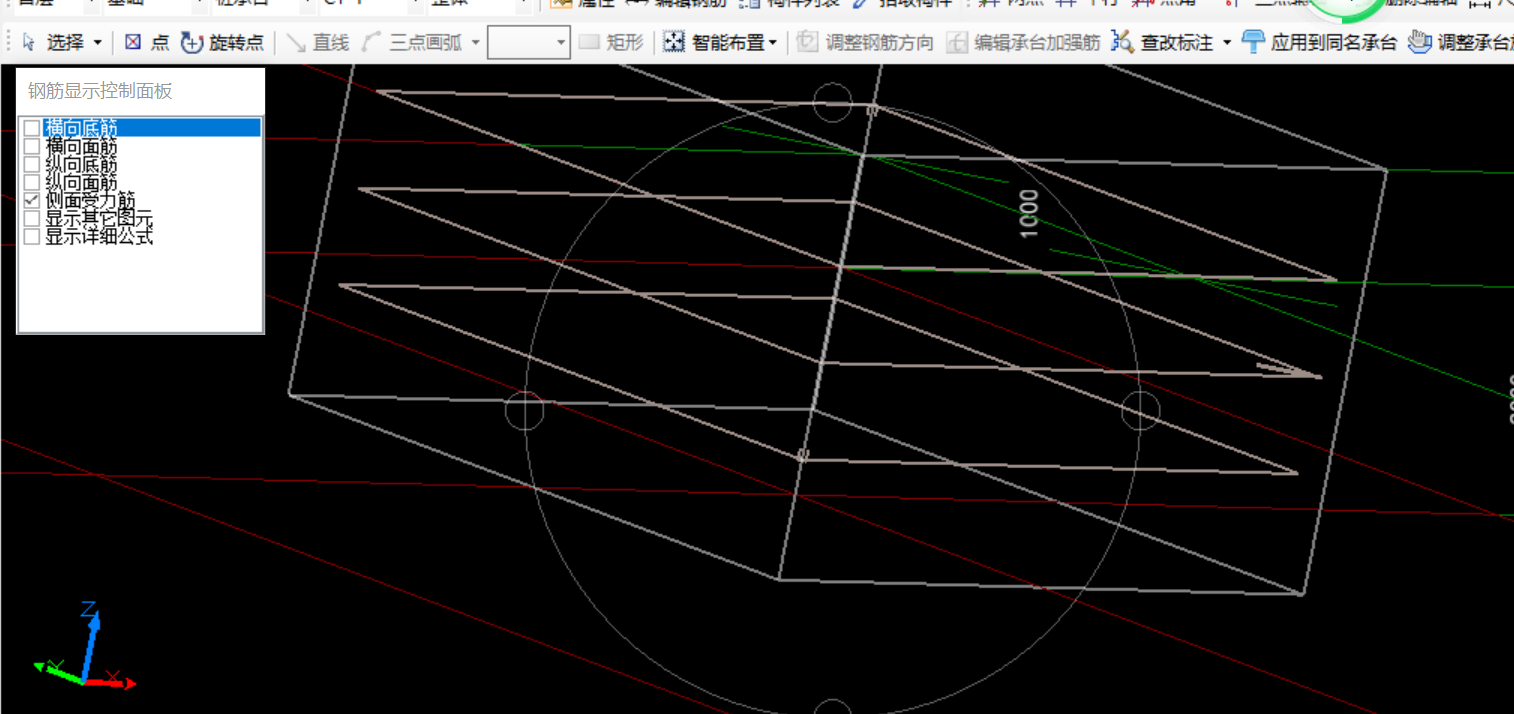Click 调整钢筋方向 rebar direction tool

866,43
